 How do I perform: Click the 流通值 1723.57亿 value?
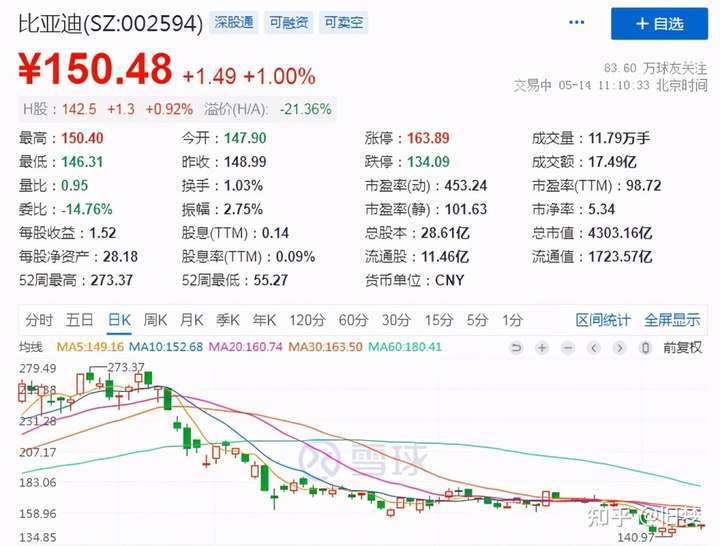tap(620, 257)
